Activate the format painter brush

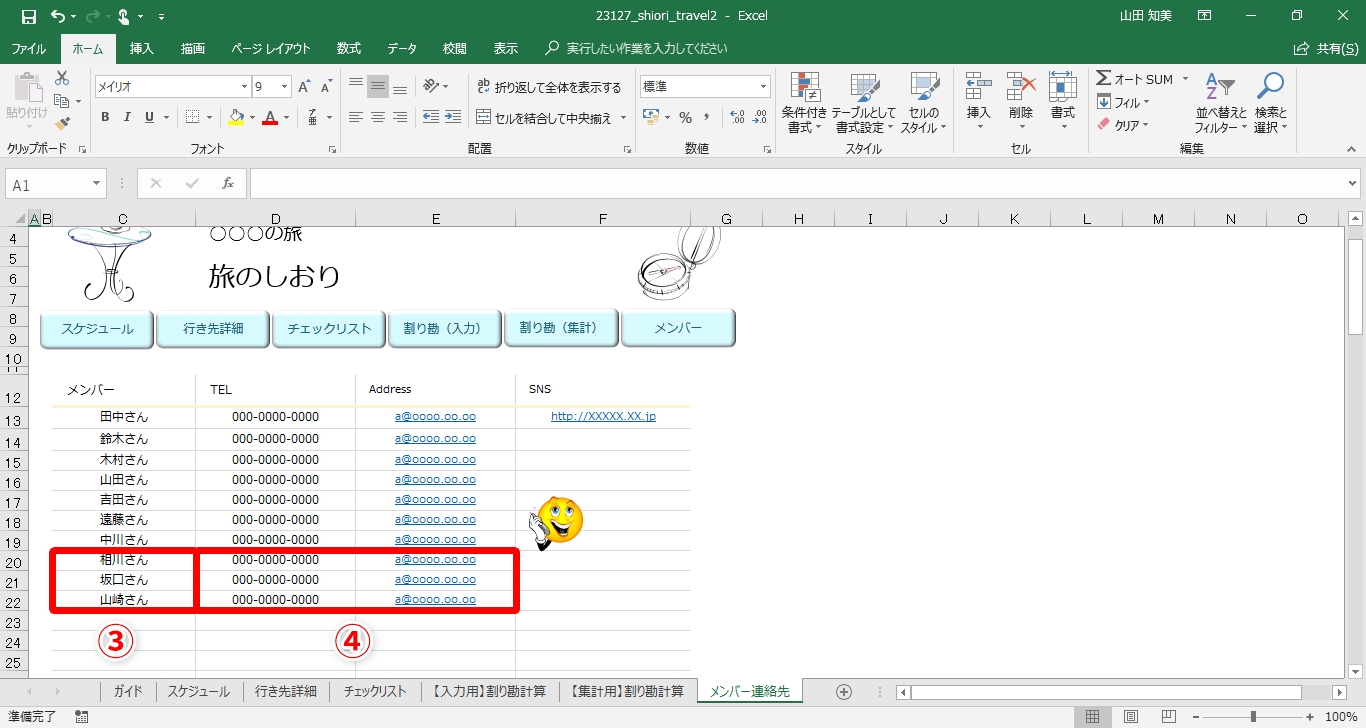click(x=62, y=124)
